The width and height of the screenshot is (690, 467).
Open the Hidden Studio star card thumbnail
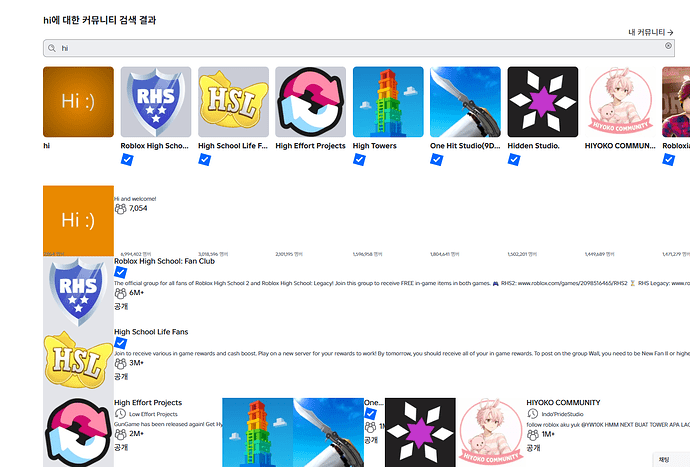(543, 102)
